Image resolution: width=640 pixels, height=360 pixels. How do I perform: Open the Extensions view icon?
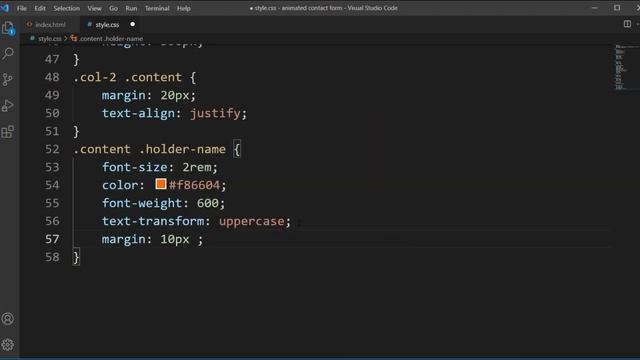(x=8, y=131)
